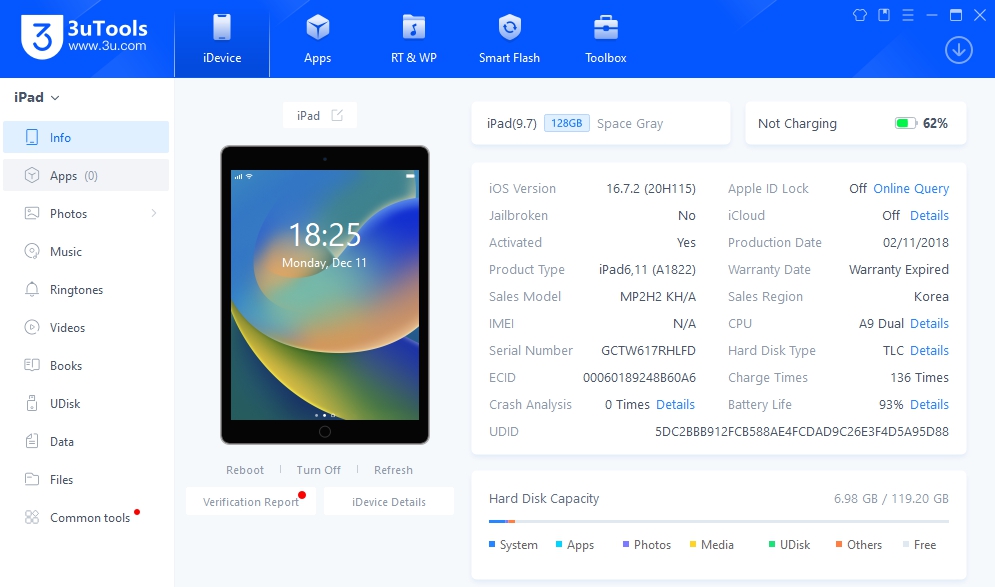Expand the Photos sidebar chevron

[154, 214]
